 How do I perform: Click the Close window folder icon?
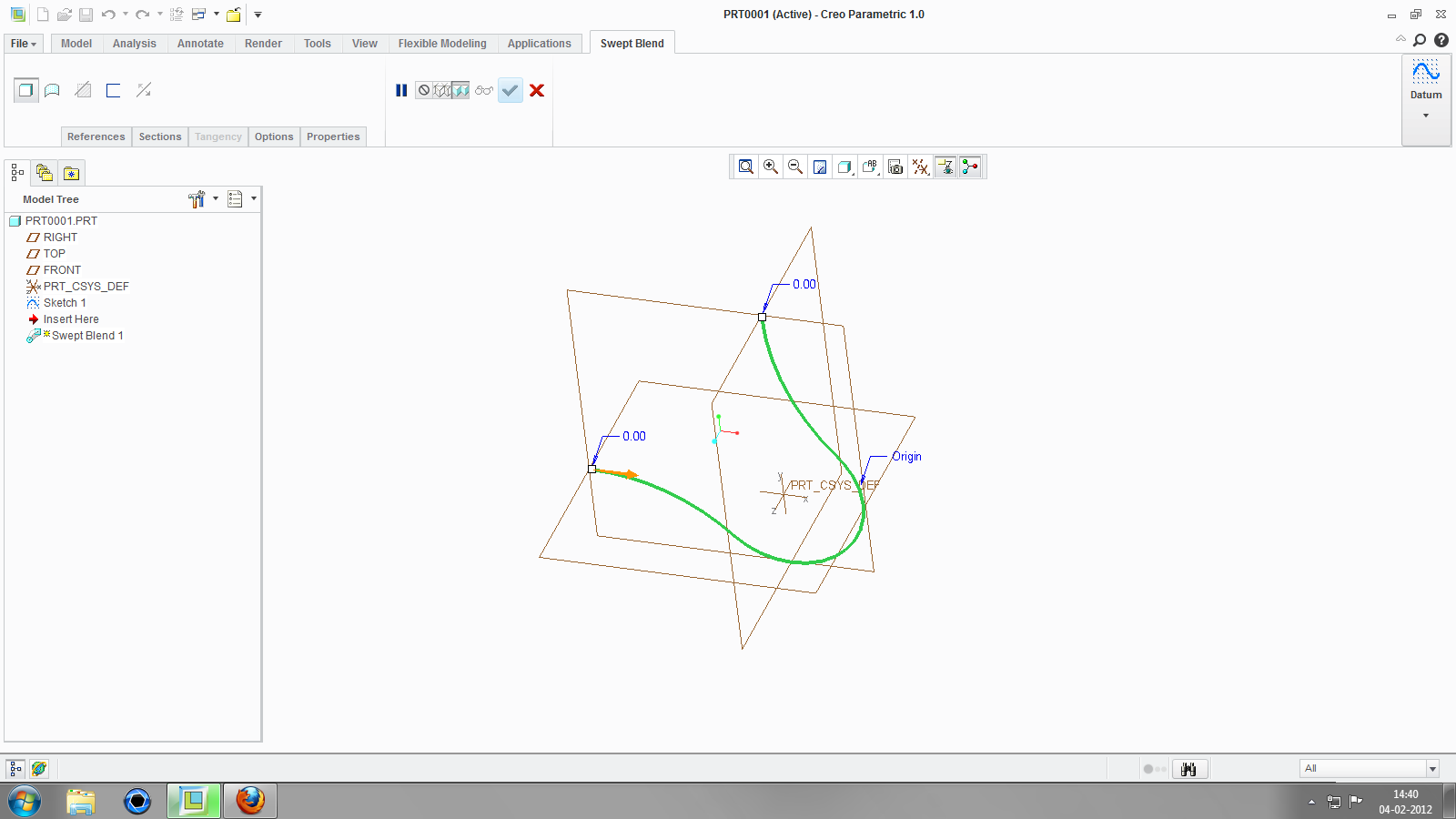click(234, 15)
